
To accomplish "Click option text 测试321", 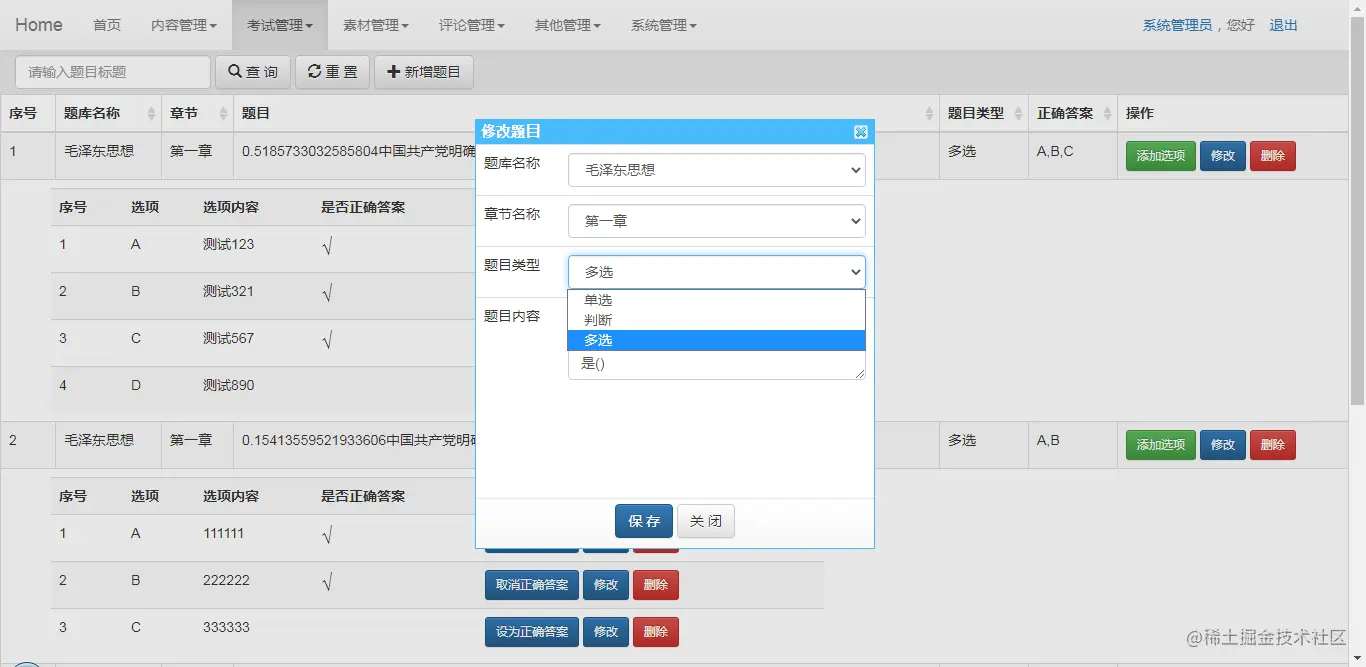I will tap(228, 291).
